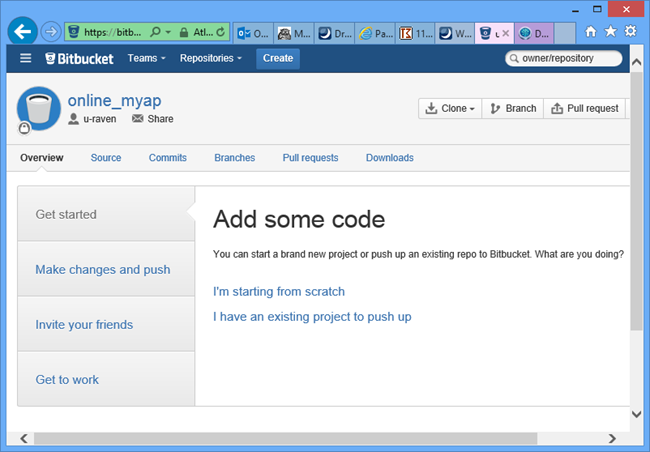Open the Pull requests tab
Screen dimensions: 650x452
pyautogui.click(x=310, y=158)
